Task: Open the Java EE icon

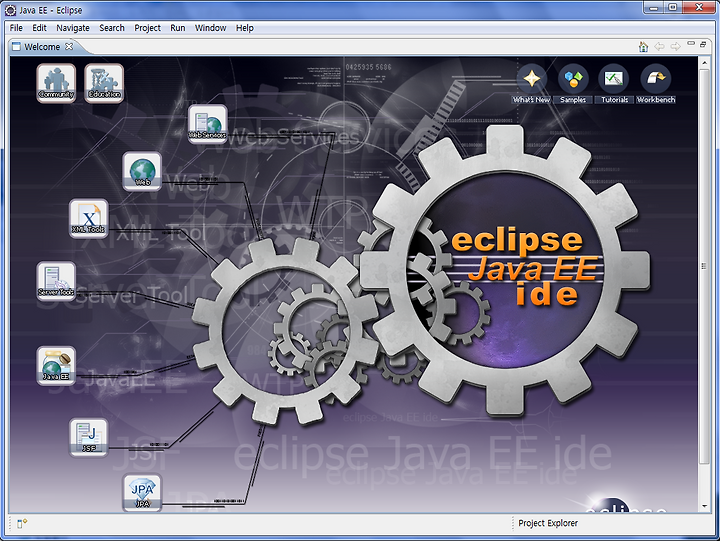Action: [x=56, y=366]
